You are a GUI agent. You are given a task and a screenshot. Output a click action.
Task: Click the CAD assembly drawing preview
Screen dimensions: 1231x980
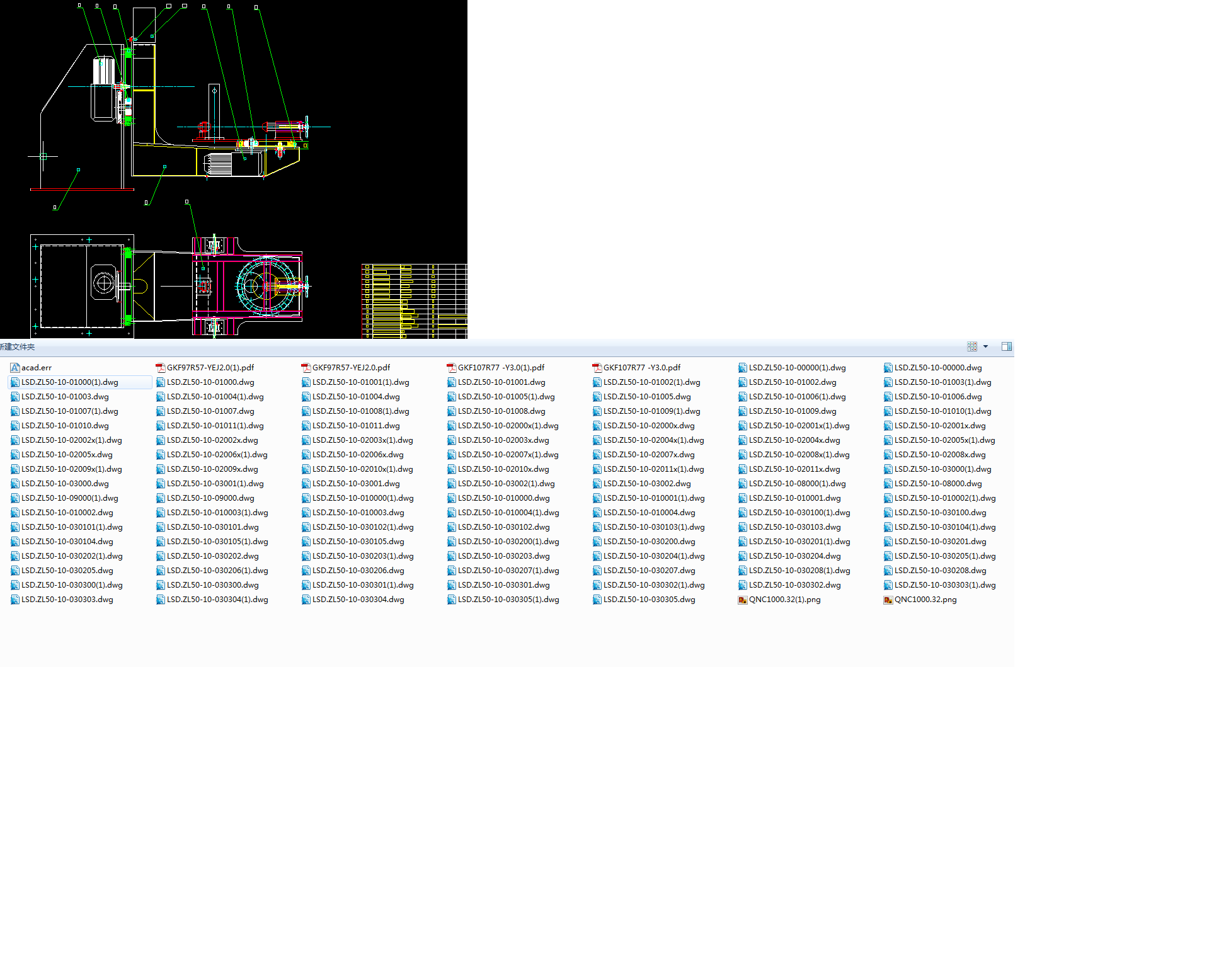[x=233, y=169]
